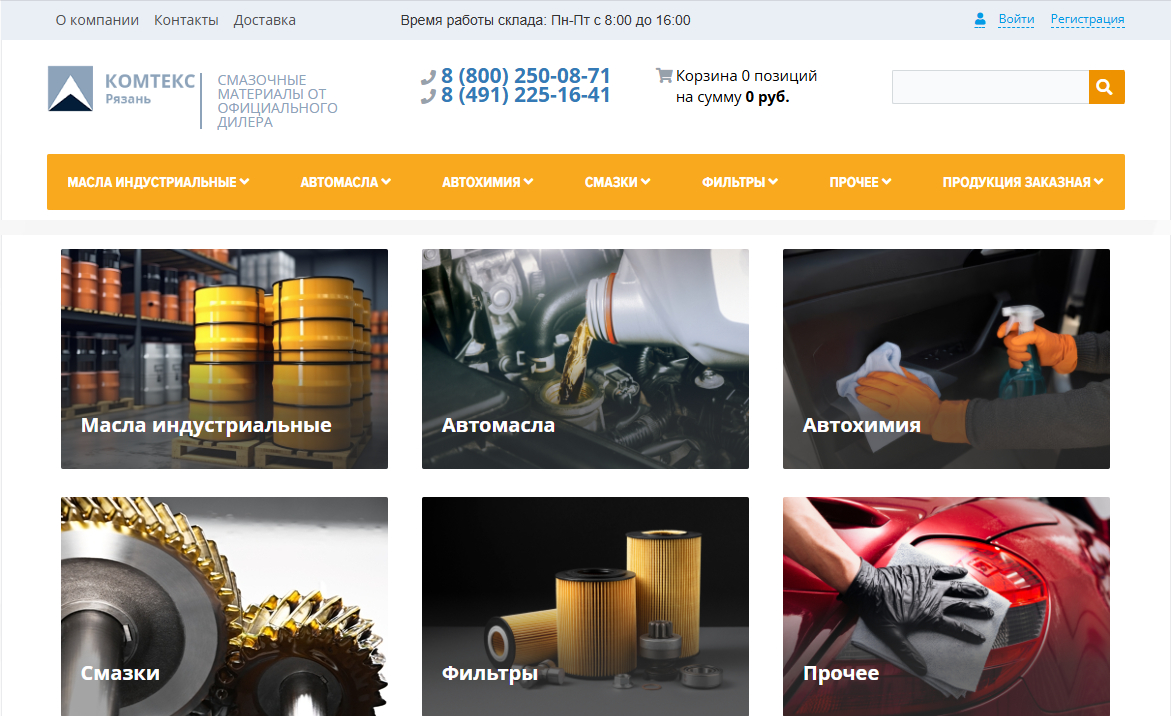Expand the Автомасла menu chevron
The image size is (1171, 716).
pos(386,181)
